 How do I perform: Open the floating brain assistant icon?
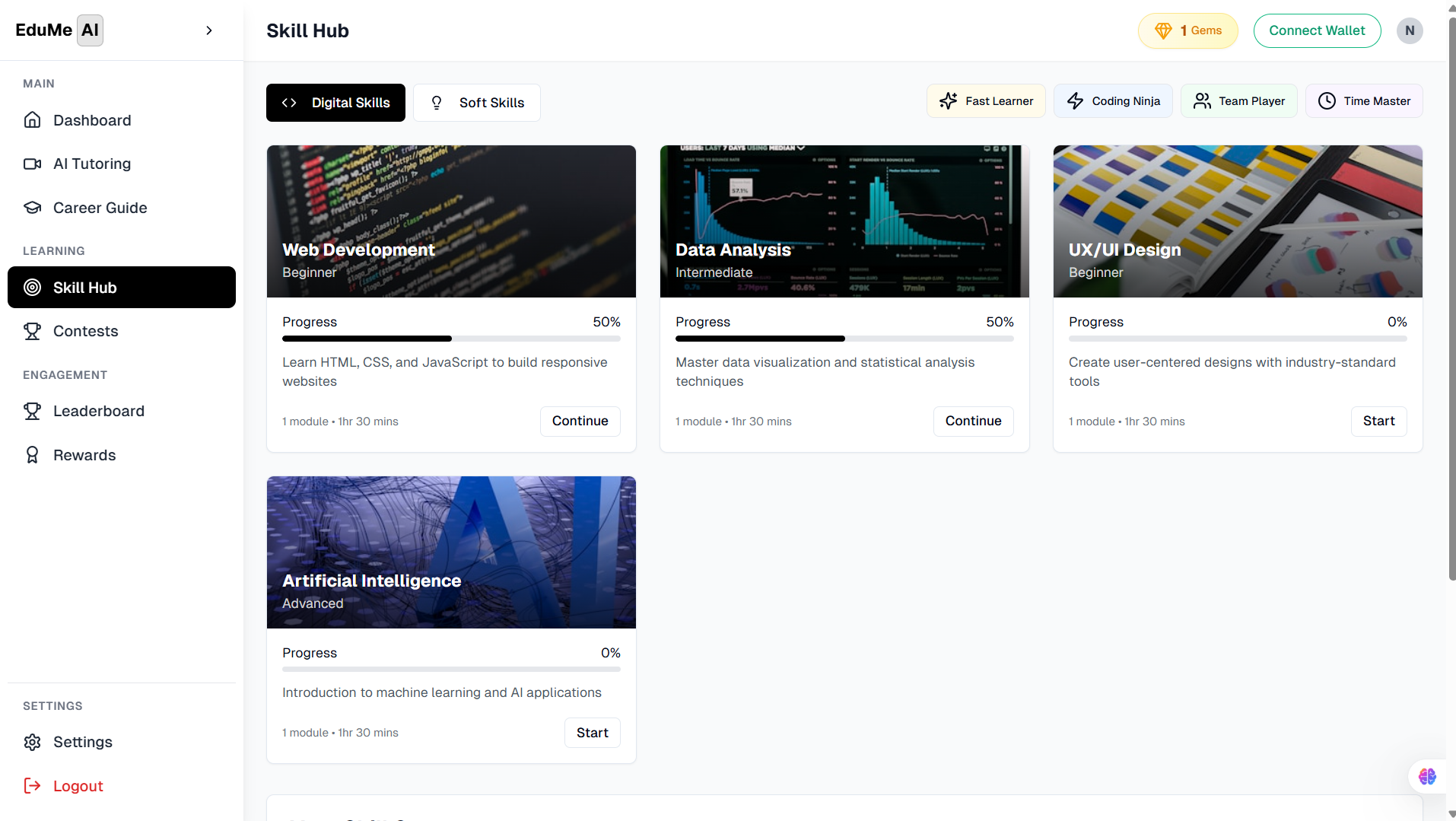click(x=1427, y=776)
